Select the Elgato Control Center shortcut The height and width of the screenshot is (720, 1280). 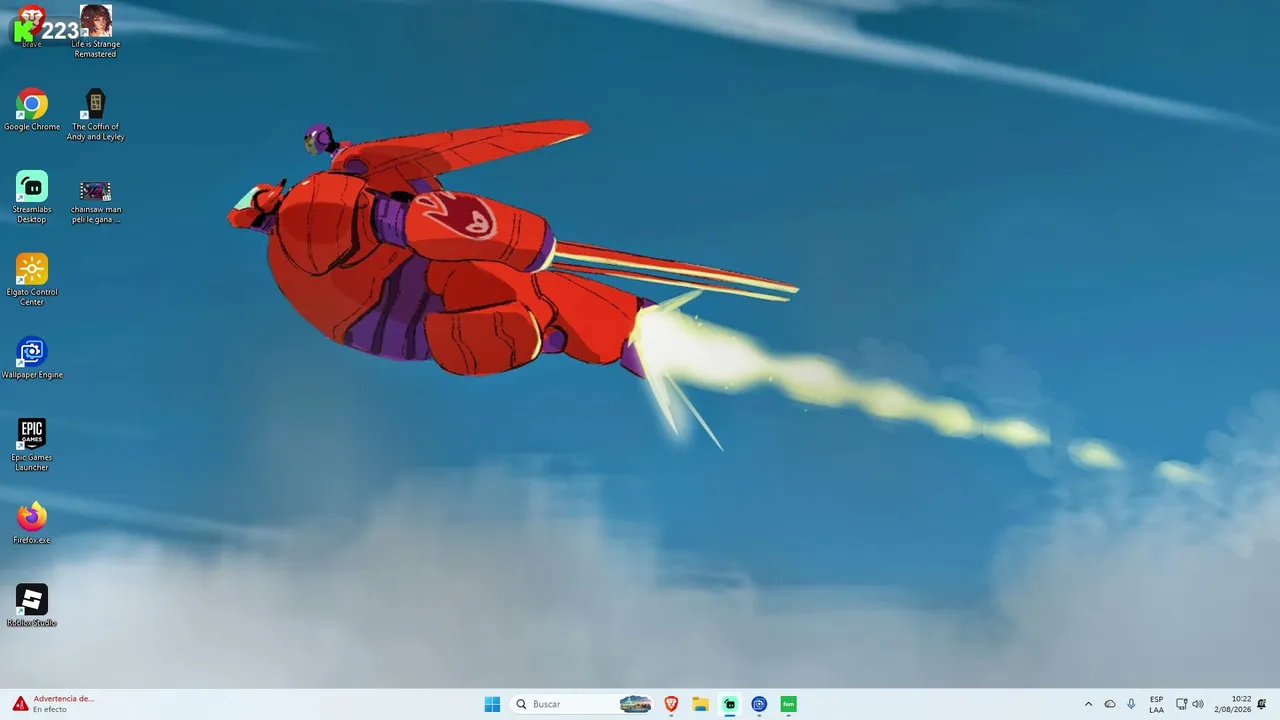[32, 280]
